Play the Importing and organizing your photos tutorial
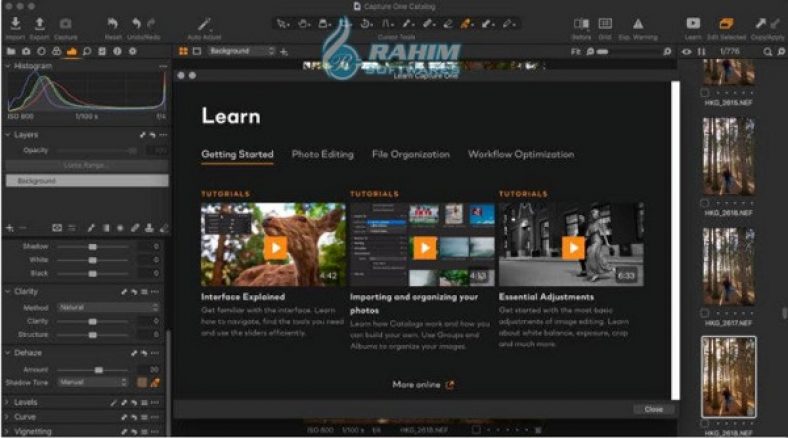 click(x=425, y=248)
